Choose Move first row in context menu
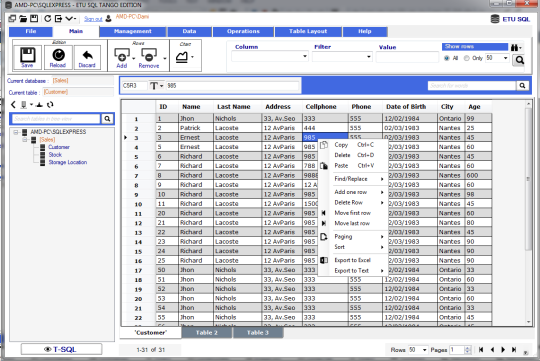 tap(353, 213)
